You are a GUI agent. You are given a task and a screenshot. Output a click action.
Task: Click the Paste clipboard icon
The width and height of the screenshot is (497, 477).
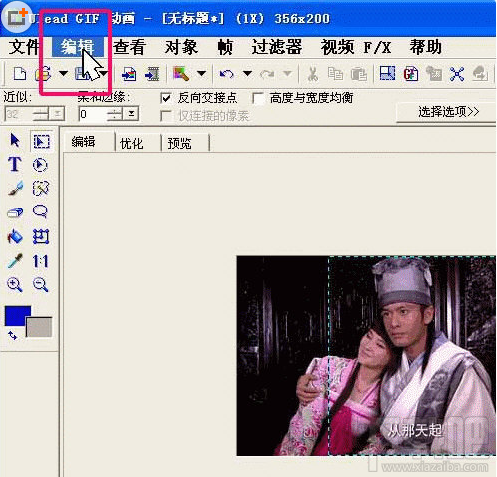(x=358, y=74)
